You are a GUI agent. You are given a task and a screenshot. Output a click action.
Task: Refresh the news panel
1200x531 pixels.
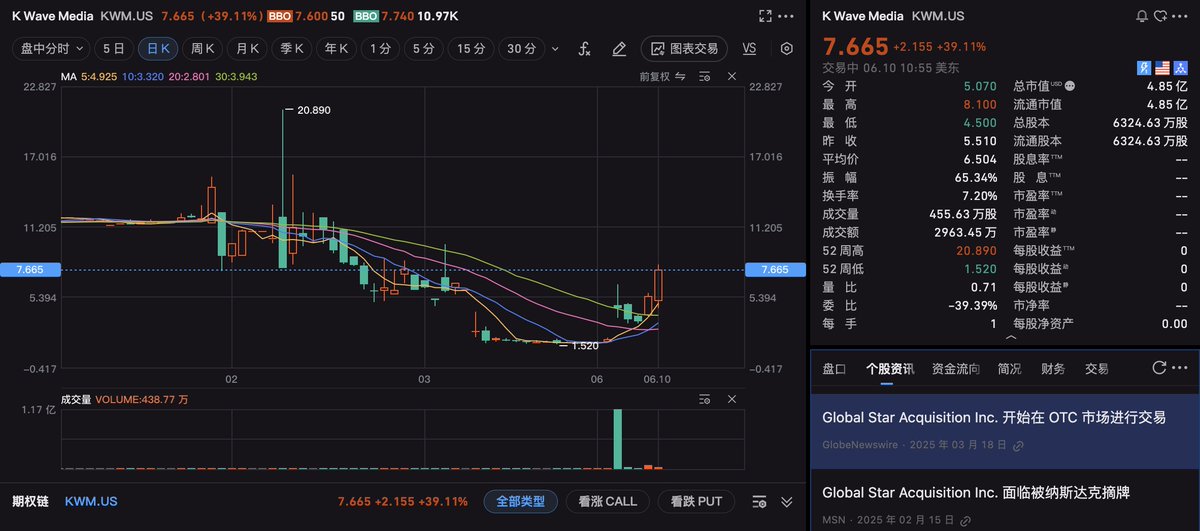1159,368
